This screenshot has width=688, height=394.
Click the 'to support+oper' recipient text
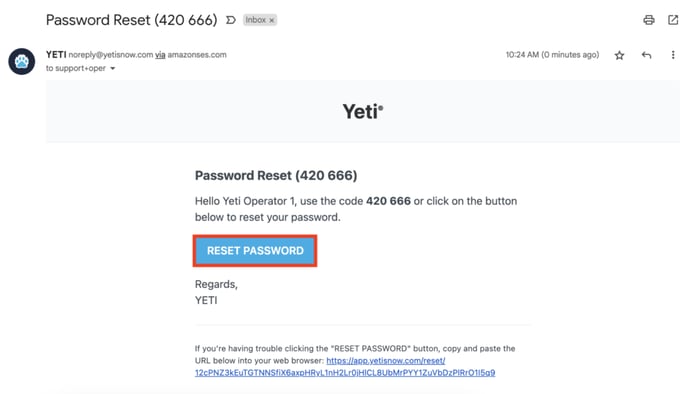tap(75, 68)
